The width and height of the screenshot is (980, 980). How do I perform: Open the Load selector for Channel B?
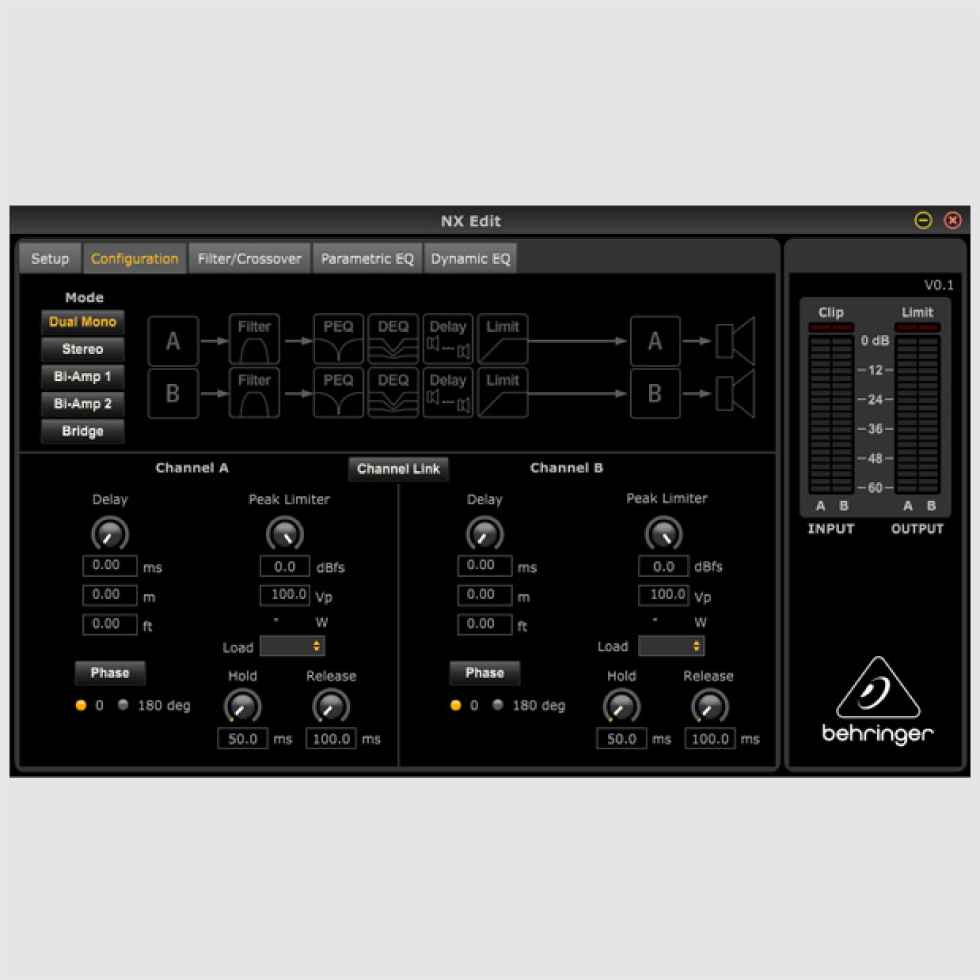(x=670, y=647)
